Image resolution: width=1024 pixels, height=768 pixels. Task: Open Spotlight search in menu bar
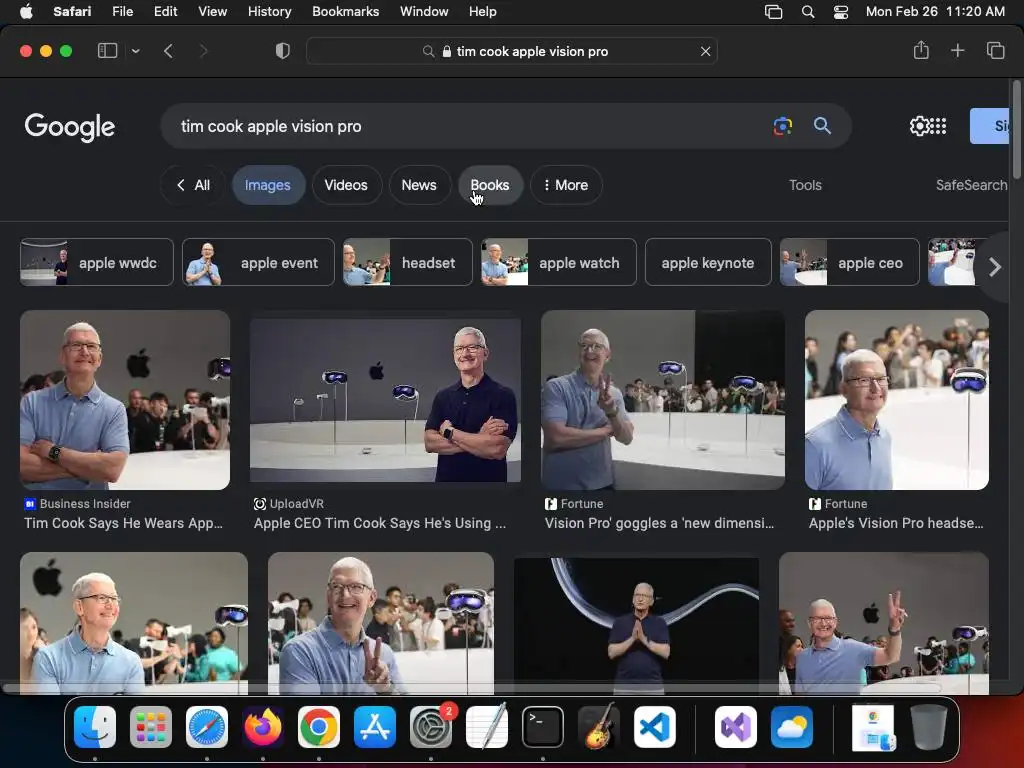click(808, 12)
